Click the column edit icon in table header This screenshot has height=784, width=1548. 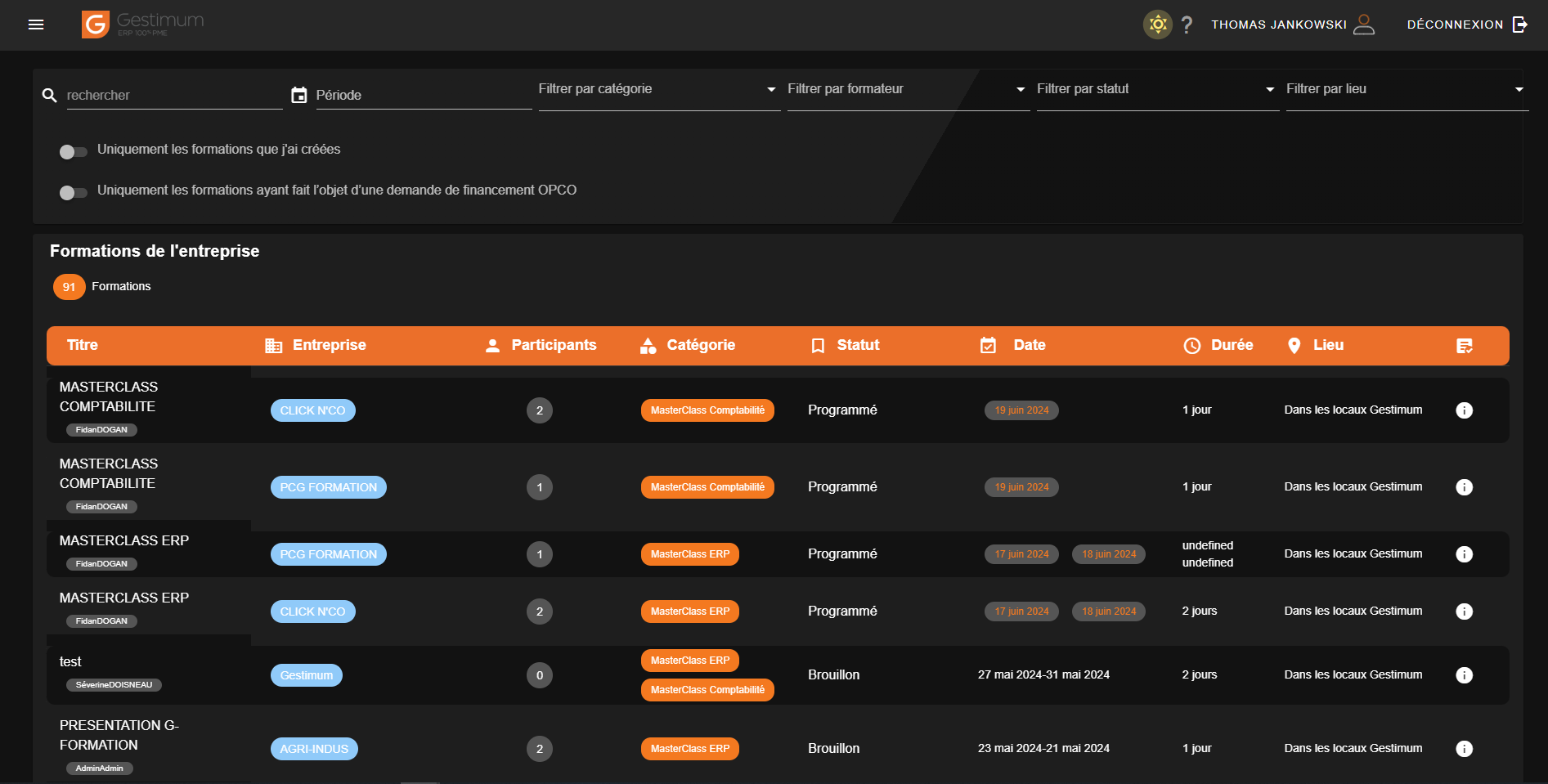point(1465,346)
